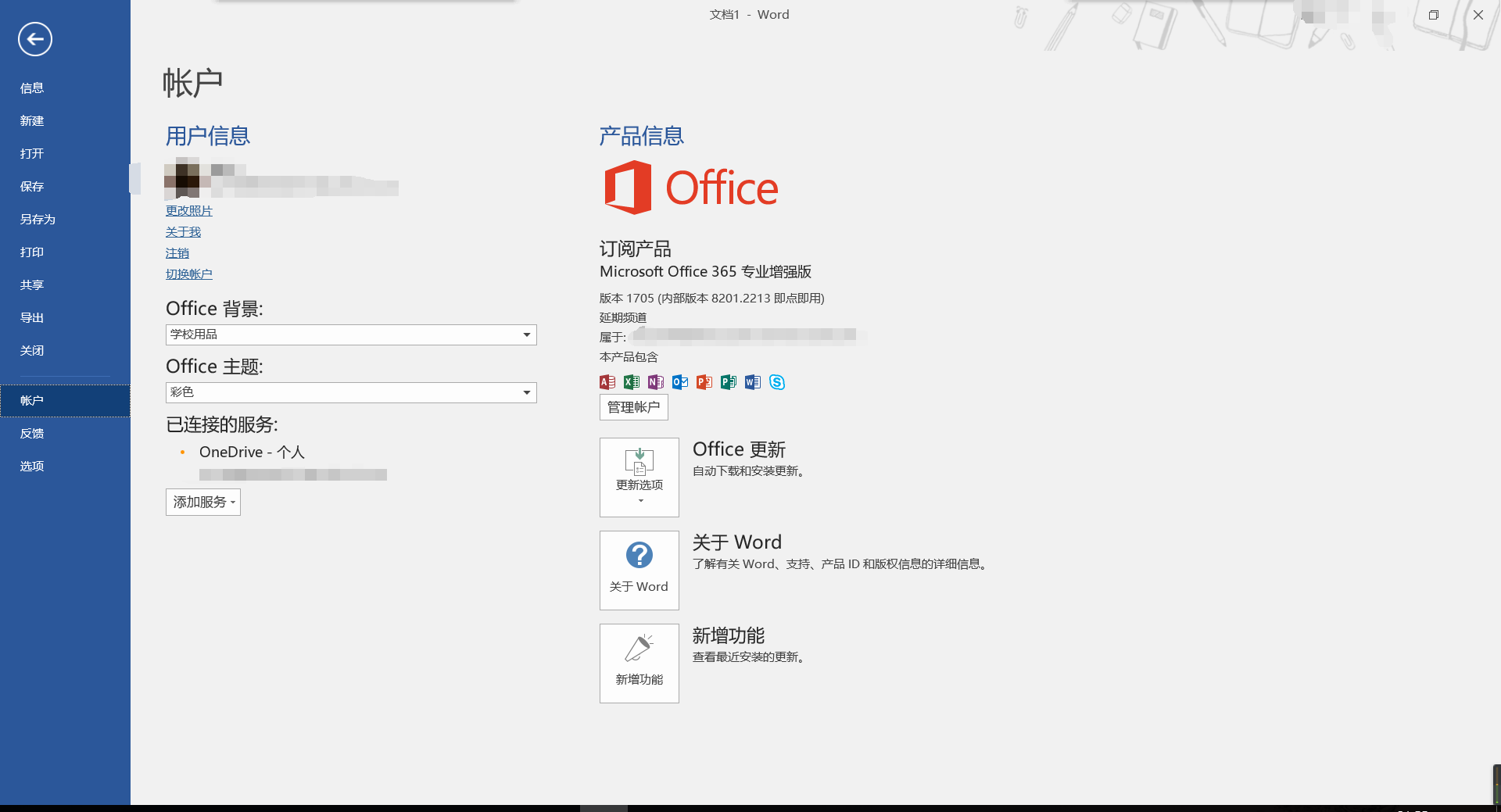Click the orange PowerPoint app icon
Viewport: 1501px width, 812px height.
[704, 382]
